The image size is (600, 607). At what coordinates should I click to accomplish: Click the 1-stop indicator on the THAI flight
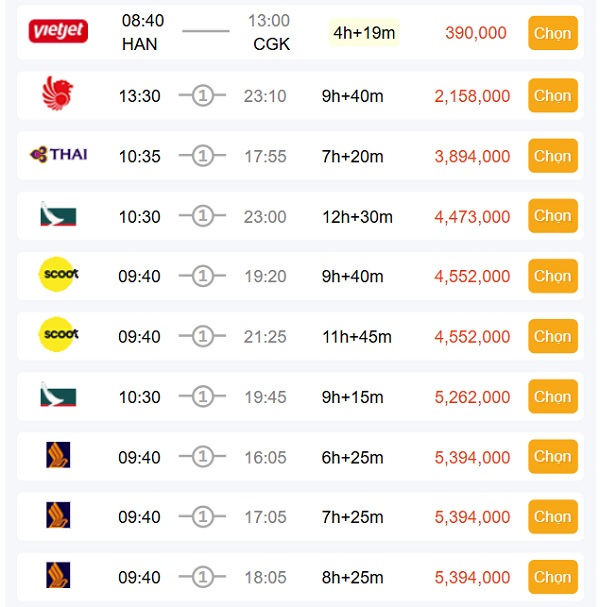(203, 156)
